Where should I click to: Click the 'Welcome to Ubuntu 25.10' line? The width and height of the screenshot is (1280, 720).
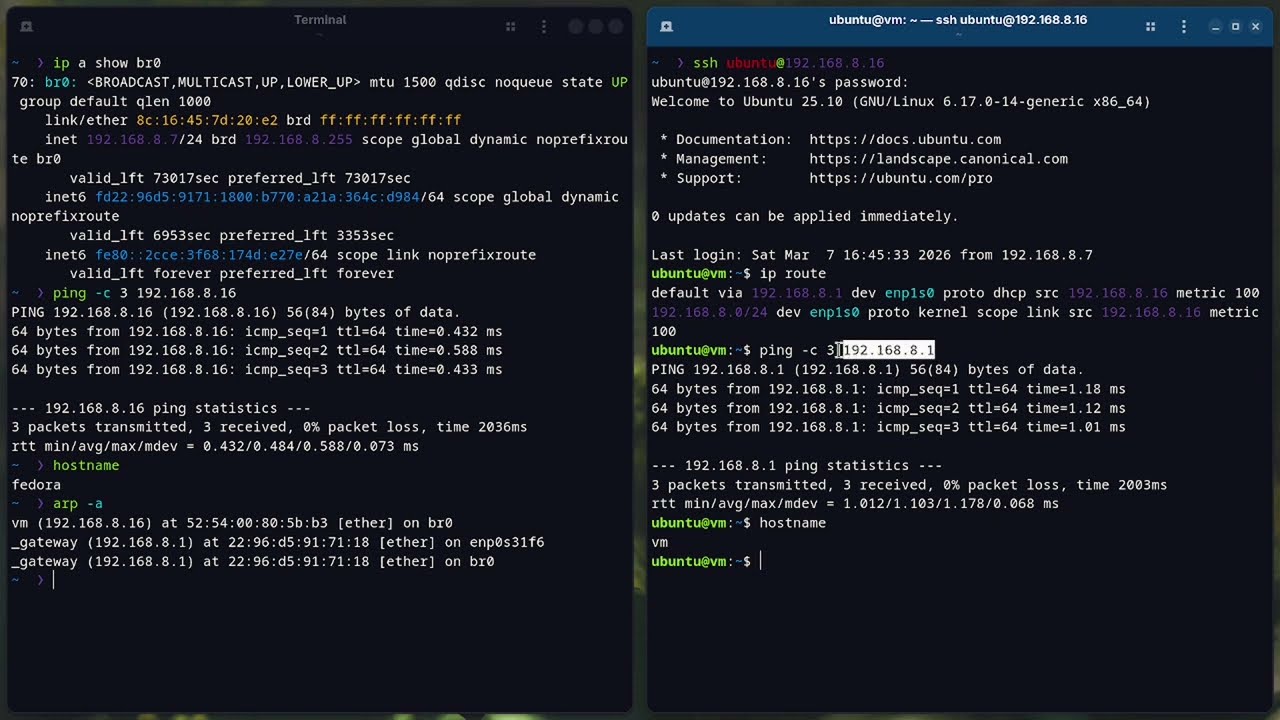(901, 101)
